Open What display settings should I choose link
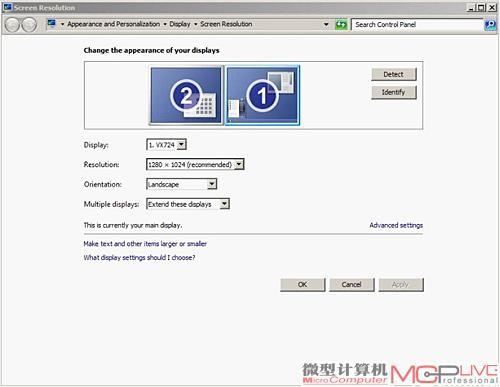 coord(139,257)
